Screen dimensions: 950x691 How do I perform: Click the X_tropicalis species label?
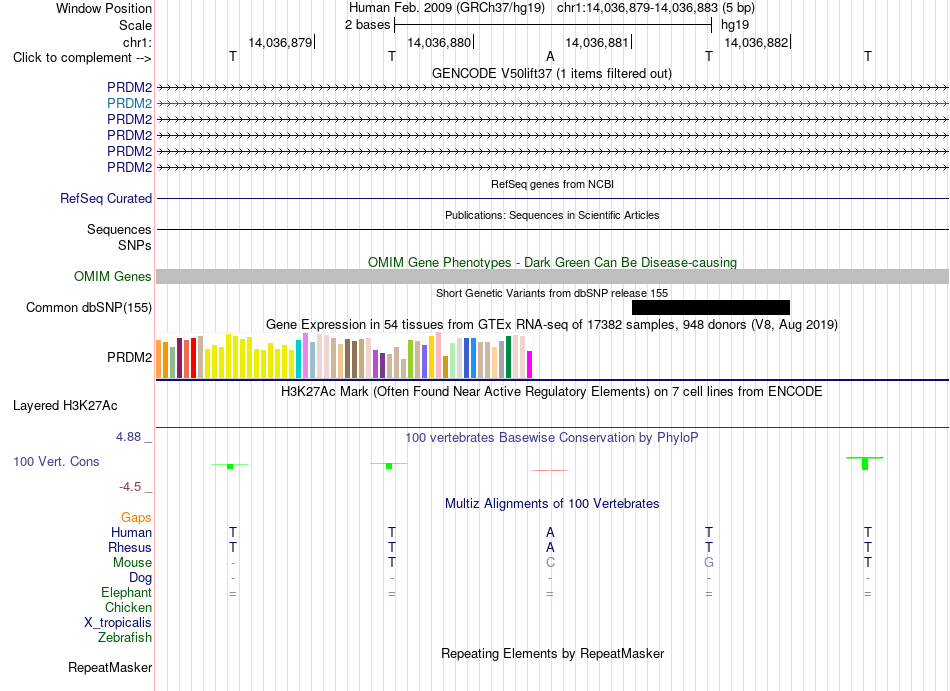[x=118, y=623]
